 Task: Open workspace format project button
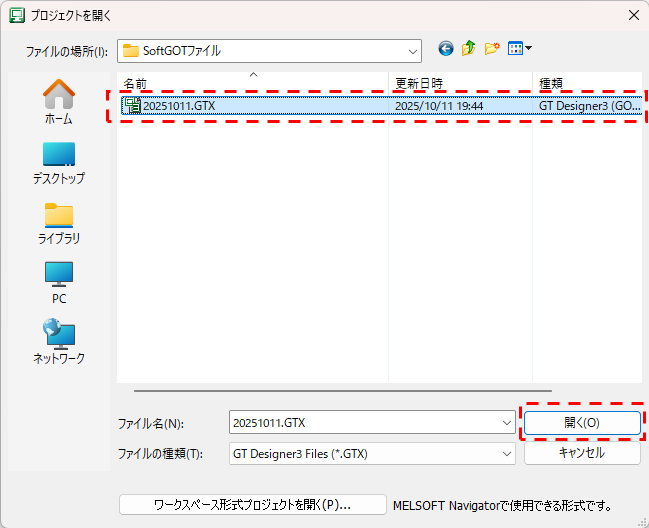[x=253, y=505]
